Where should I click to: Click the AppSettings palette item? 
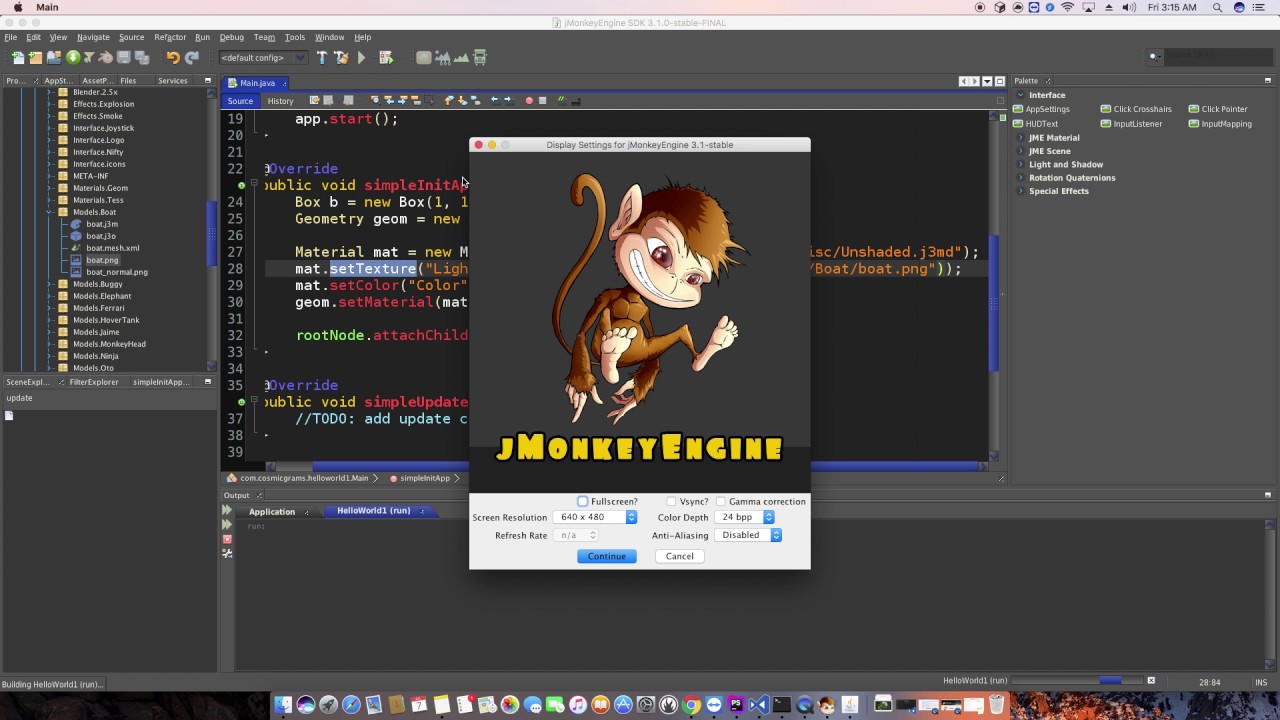[x=1041, y=109]
